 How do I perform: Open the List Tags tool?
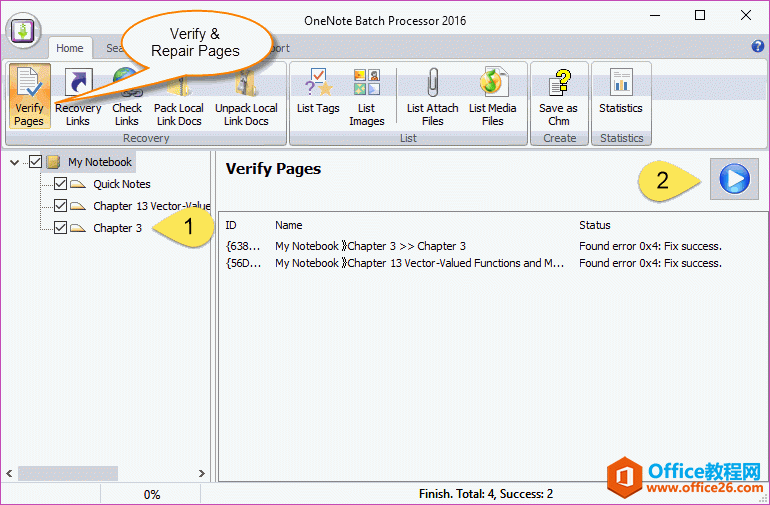click(x=318, y=92)
